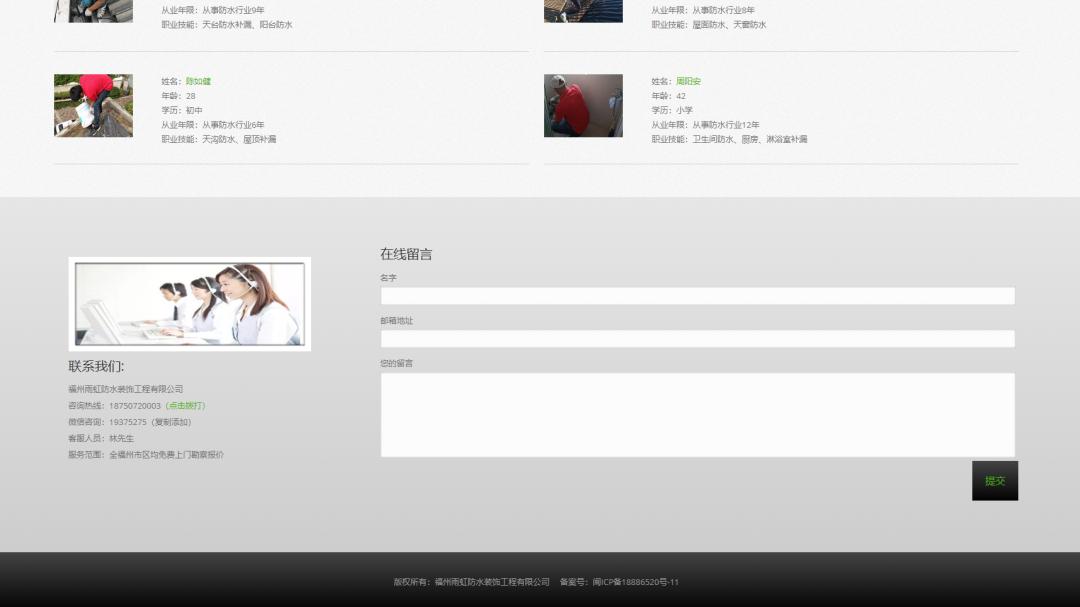1080x607 pixels.
Task: Click the 闽ICP备18886520号-11 record number in footer
Action: pyautogui.click(x=636, y=582)
